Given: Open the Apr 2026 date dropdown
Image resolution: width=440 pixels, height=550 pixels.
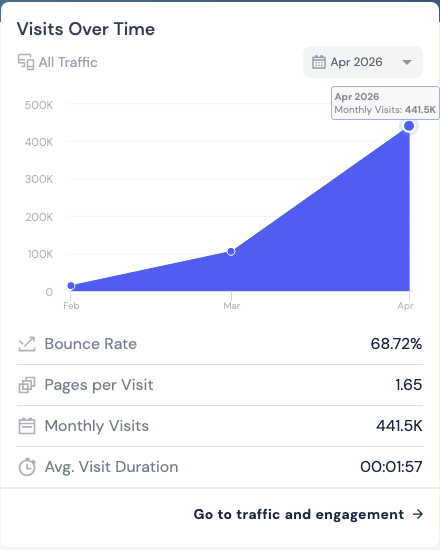Looking at the screenshot, I should click(363, 62).
